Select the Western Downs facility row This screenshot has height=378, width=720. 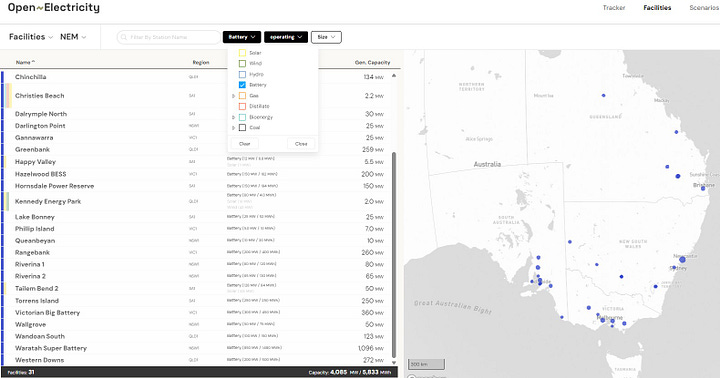click(x=197, y=360)
